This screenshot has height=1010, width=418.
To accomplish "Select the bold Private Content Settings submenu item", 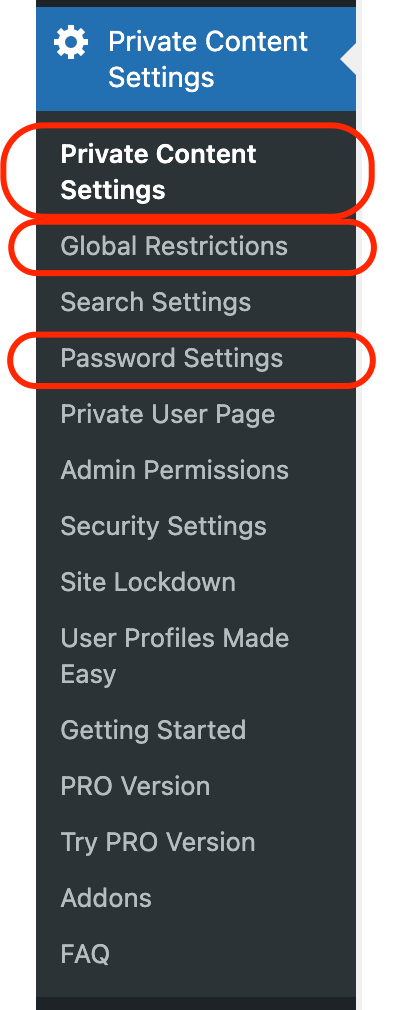I will click(x=158, y=172).
